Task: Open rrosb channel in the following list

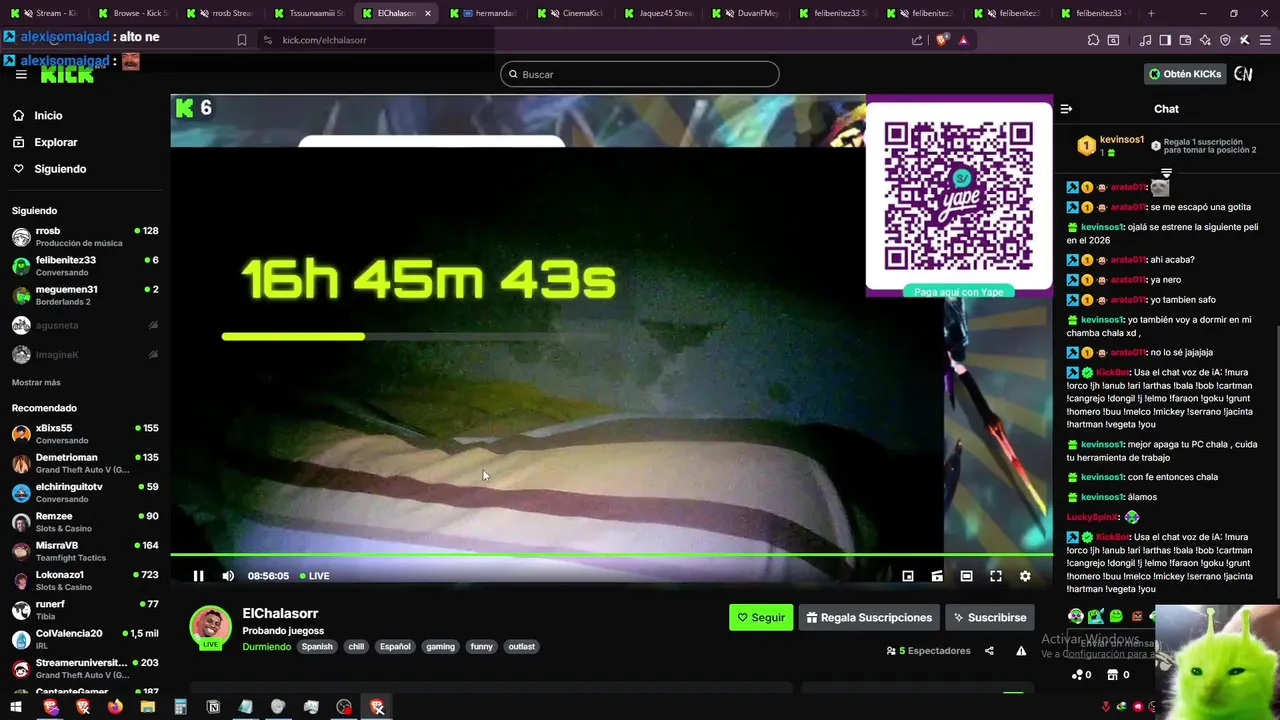Action: (85, 237)
